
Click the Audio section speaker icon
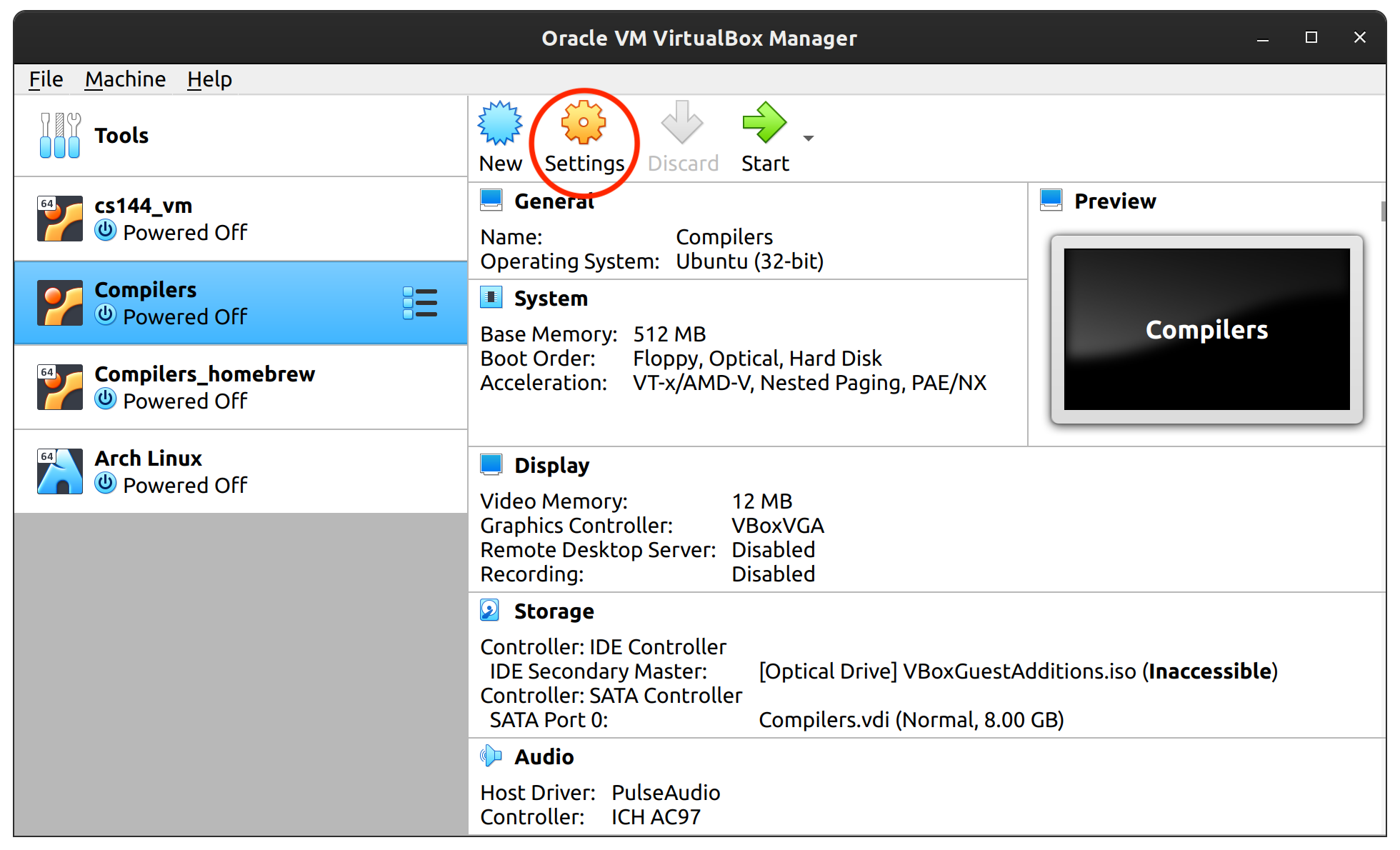tap(491, 756)
